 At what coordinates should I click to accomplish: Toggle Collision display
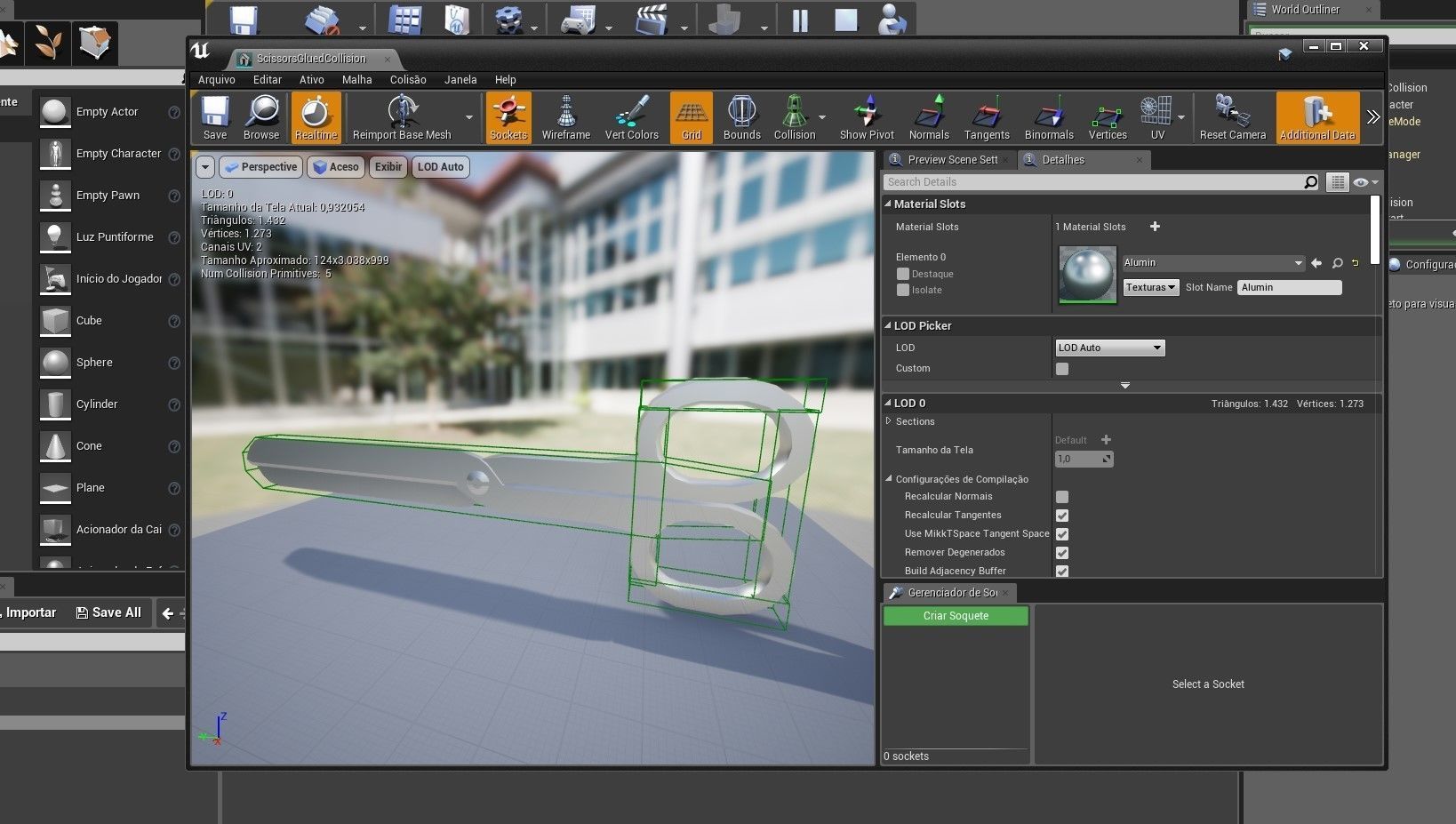pos(795,118)
